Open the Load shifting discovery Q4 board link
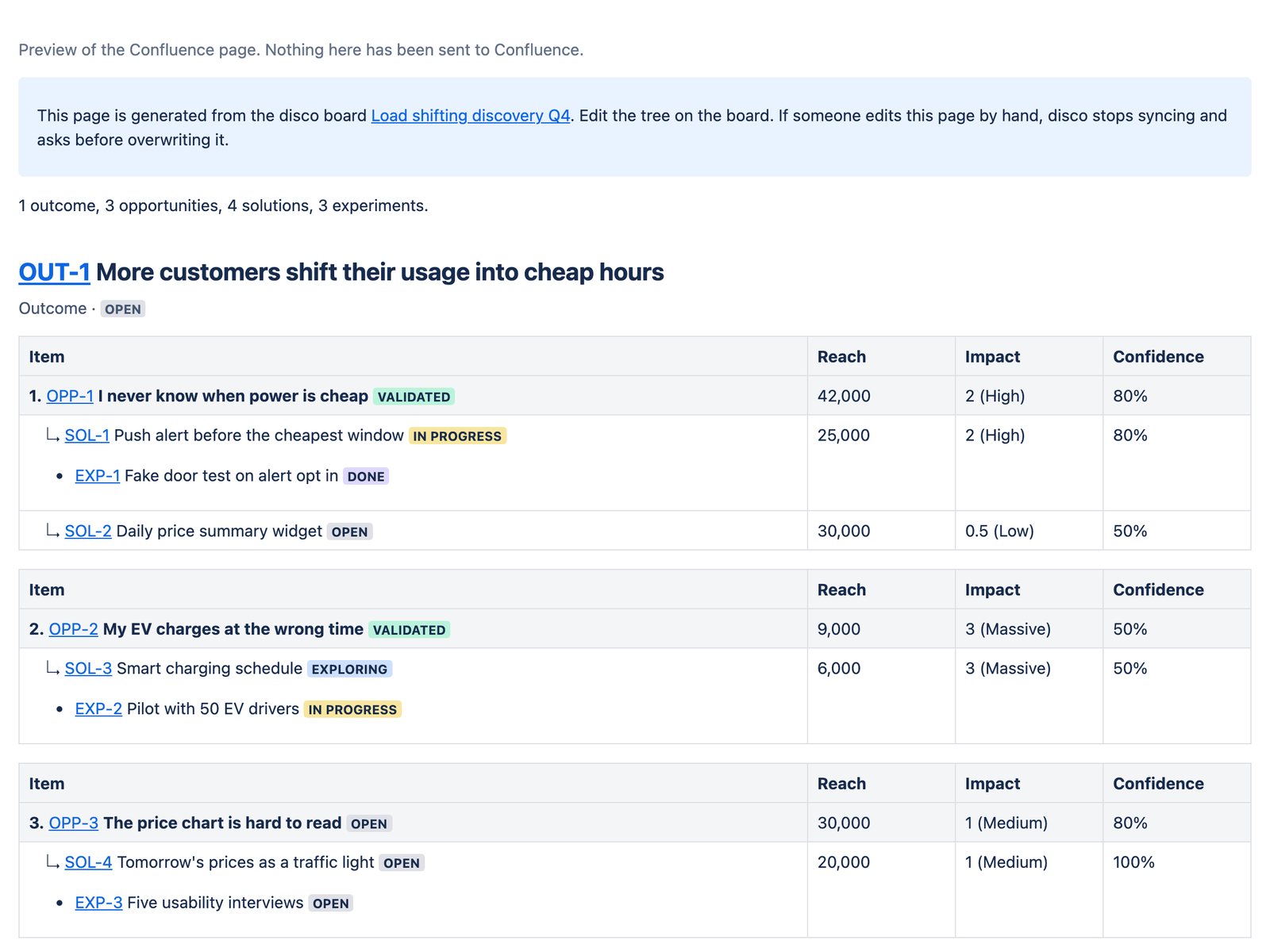1270x952 pixels. [x=471, y=116]
